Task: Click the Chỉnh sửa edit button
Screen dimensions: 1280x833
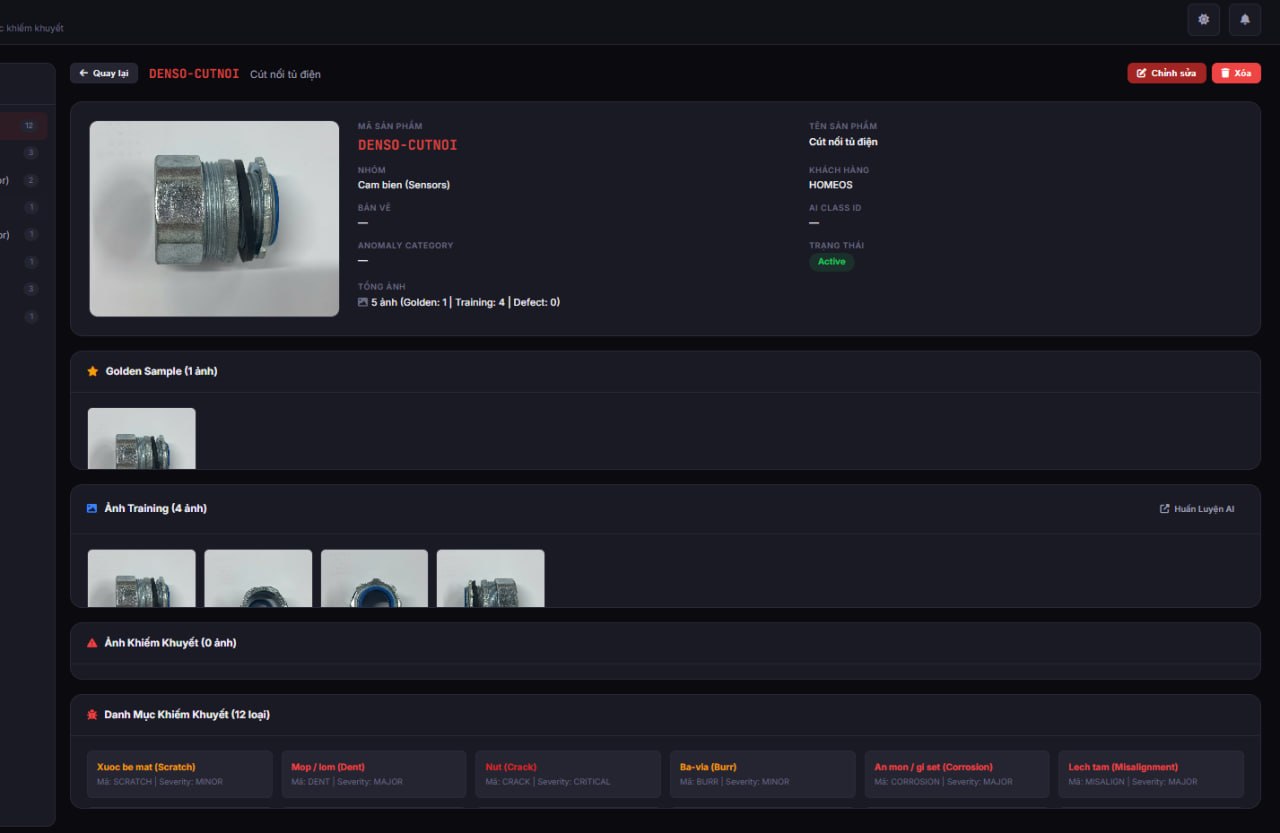Action: pyautogui.click(x=1166, y=73)
